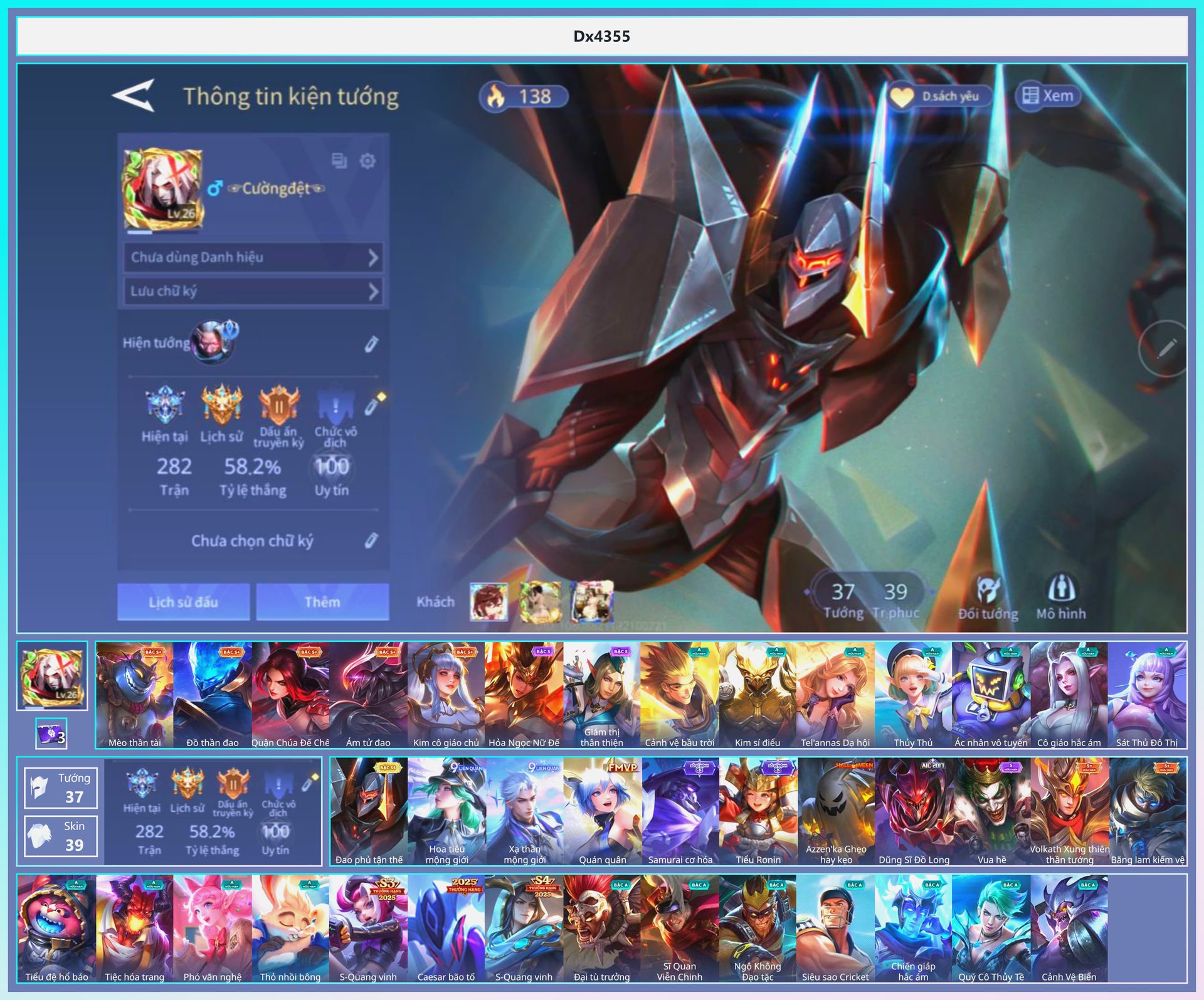Click the purple item badge showing 3
1204x1000 pixels.
click(x=51, y=735)
